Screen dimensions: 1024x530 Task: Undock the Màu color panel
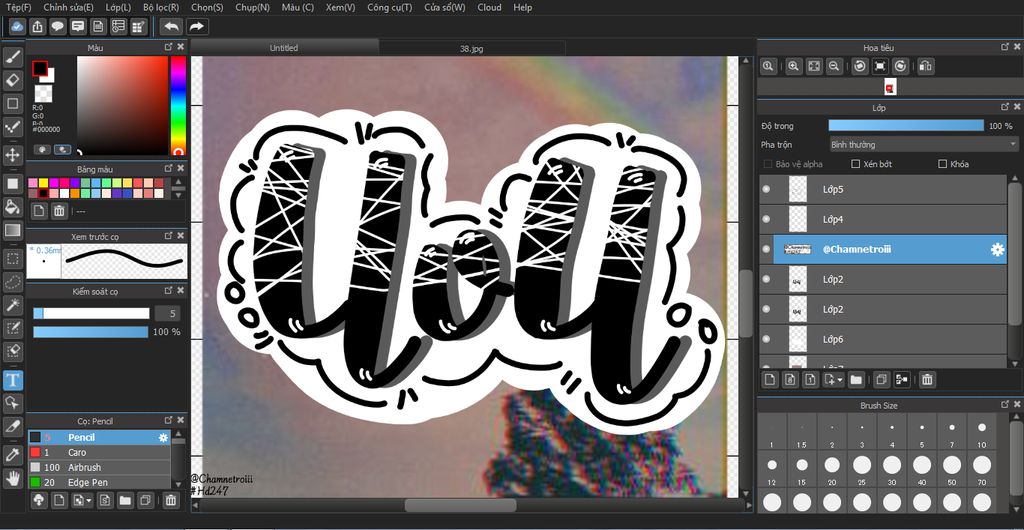click(168, 47)
